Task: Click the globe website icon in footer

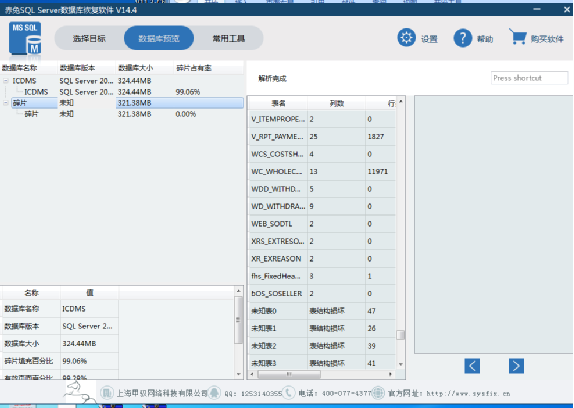Action: (378, 393)
